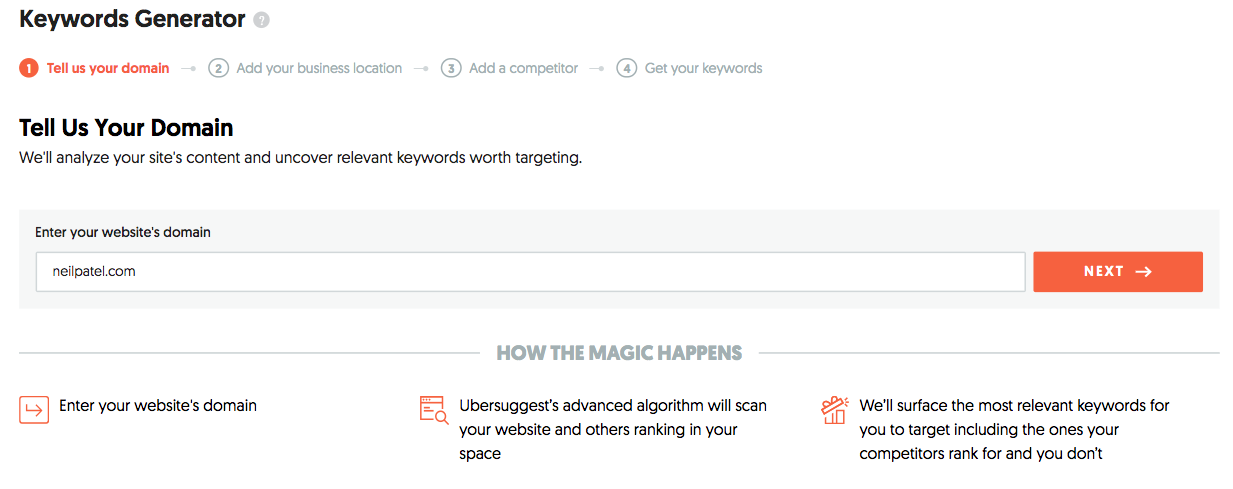
Task: Click the enter-domain arrow box icon
Action: point(34,409)
